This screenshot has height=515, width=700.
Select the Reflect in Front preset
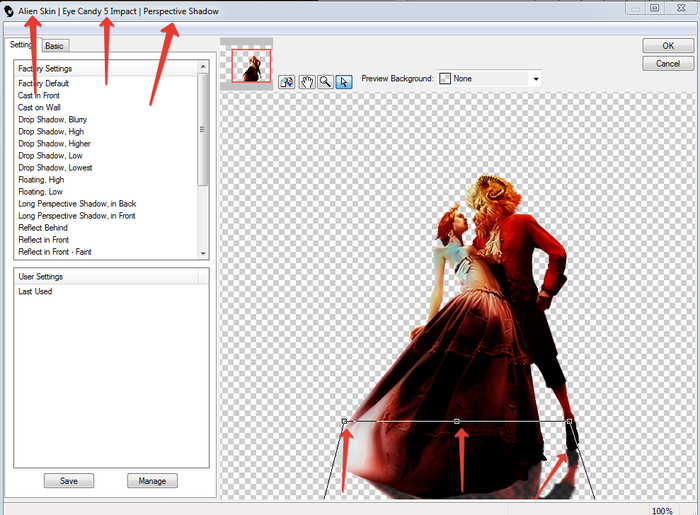pos(44,240)
